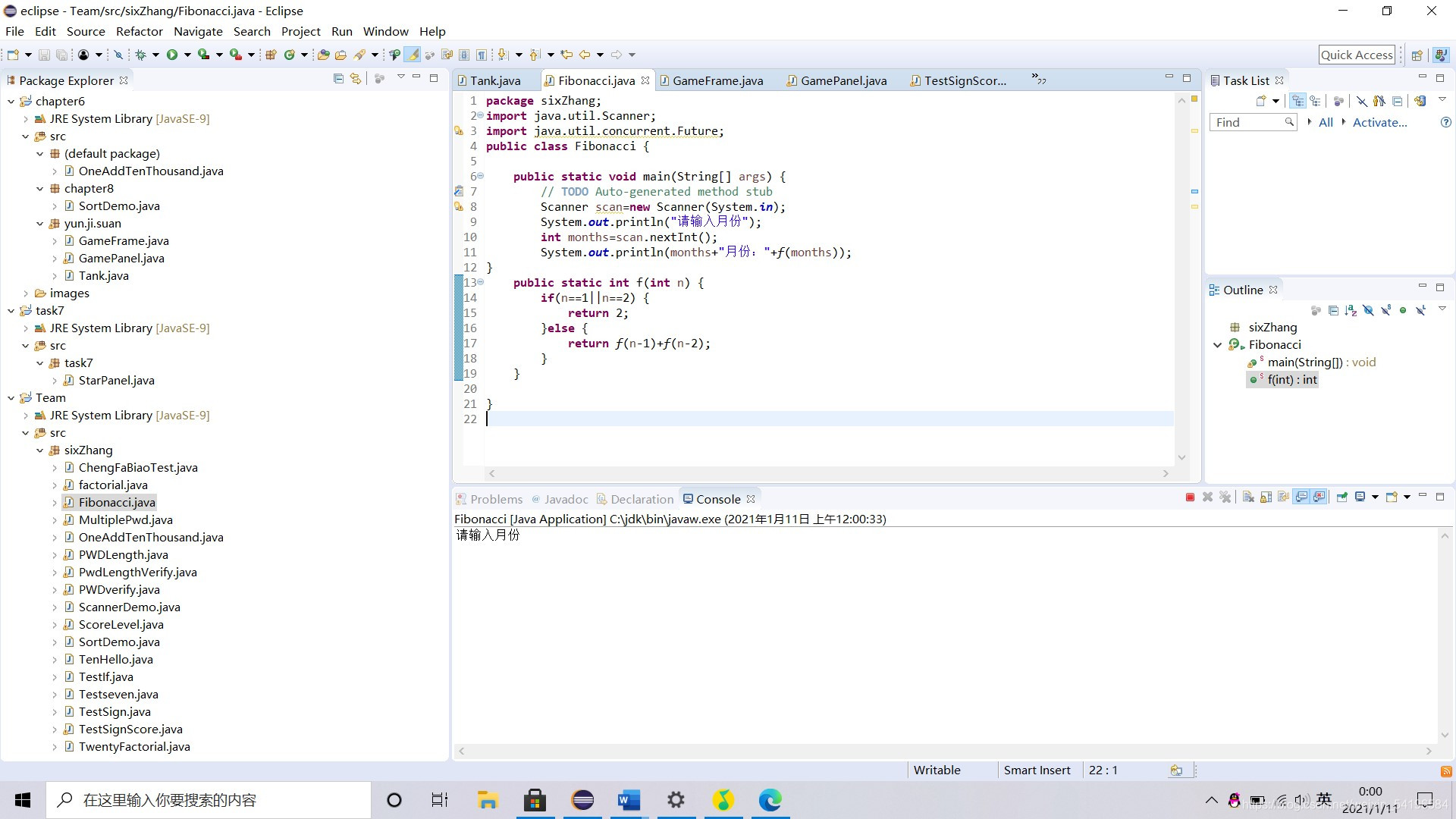Click Focus on Workweek icon in Task List

point(1338,101)
